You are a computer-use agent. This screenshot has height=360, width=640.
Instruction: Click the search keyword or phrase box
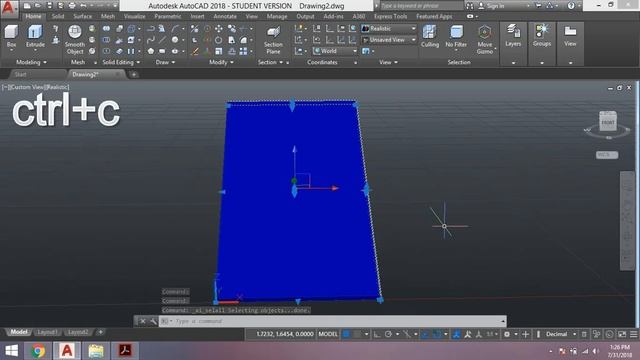[x=421, y=6]
